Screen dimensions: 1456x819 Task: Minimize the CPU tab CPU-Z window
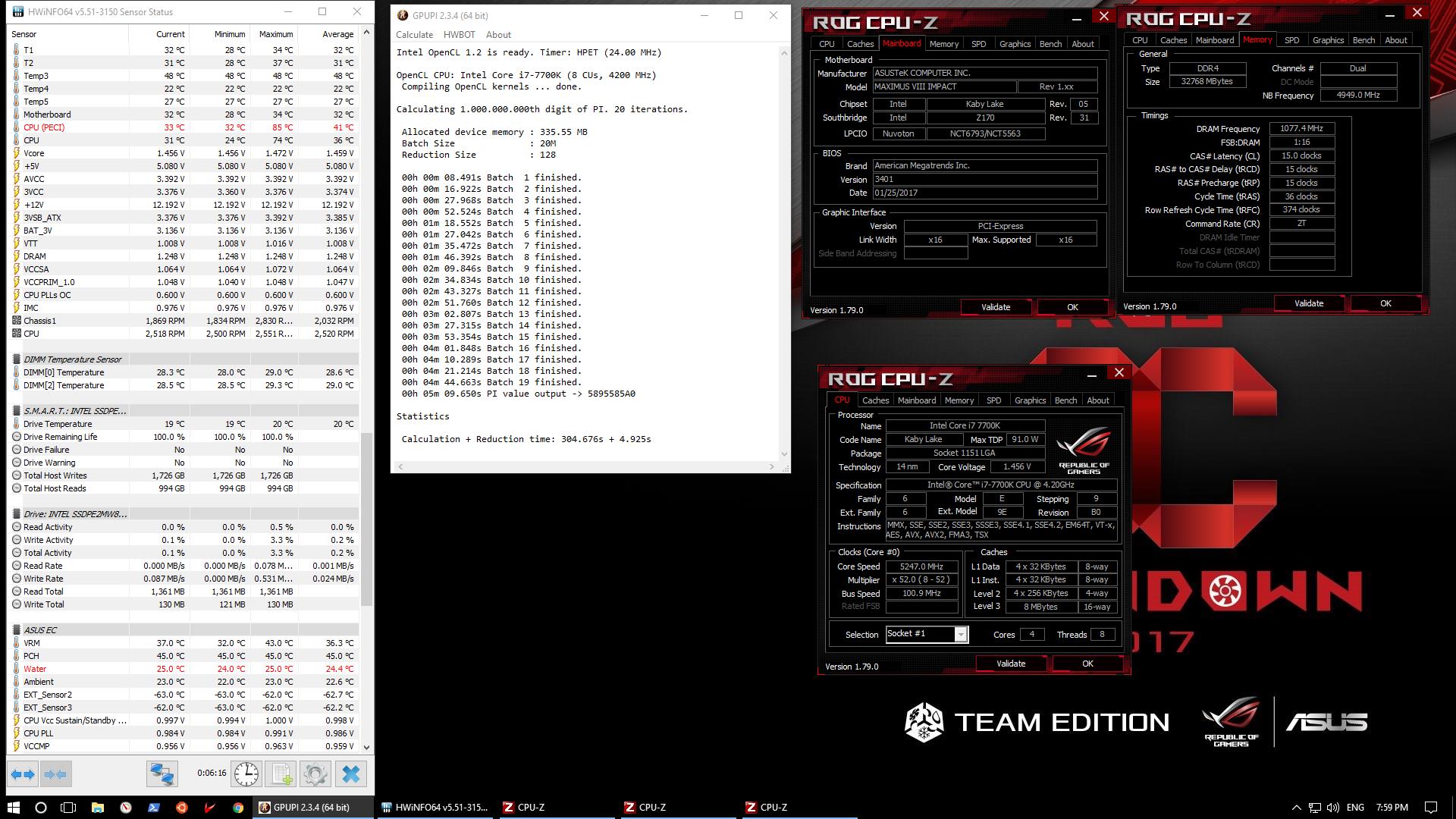tap(1092, 374)
